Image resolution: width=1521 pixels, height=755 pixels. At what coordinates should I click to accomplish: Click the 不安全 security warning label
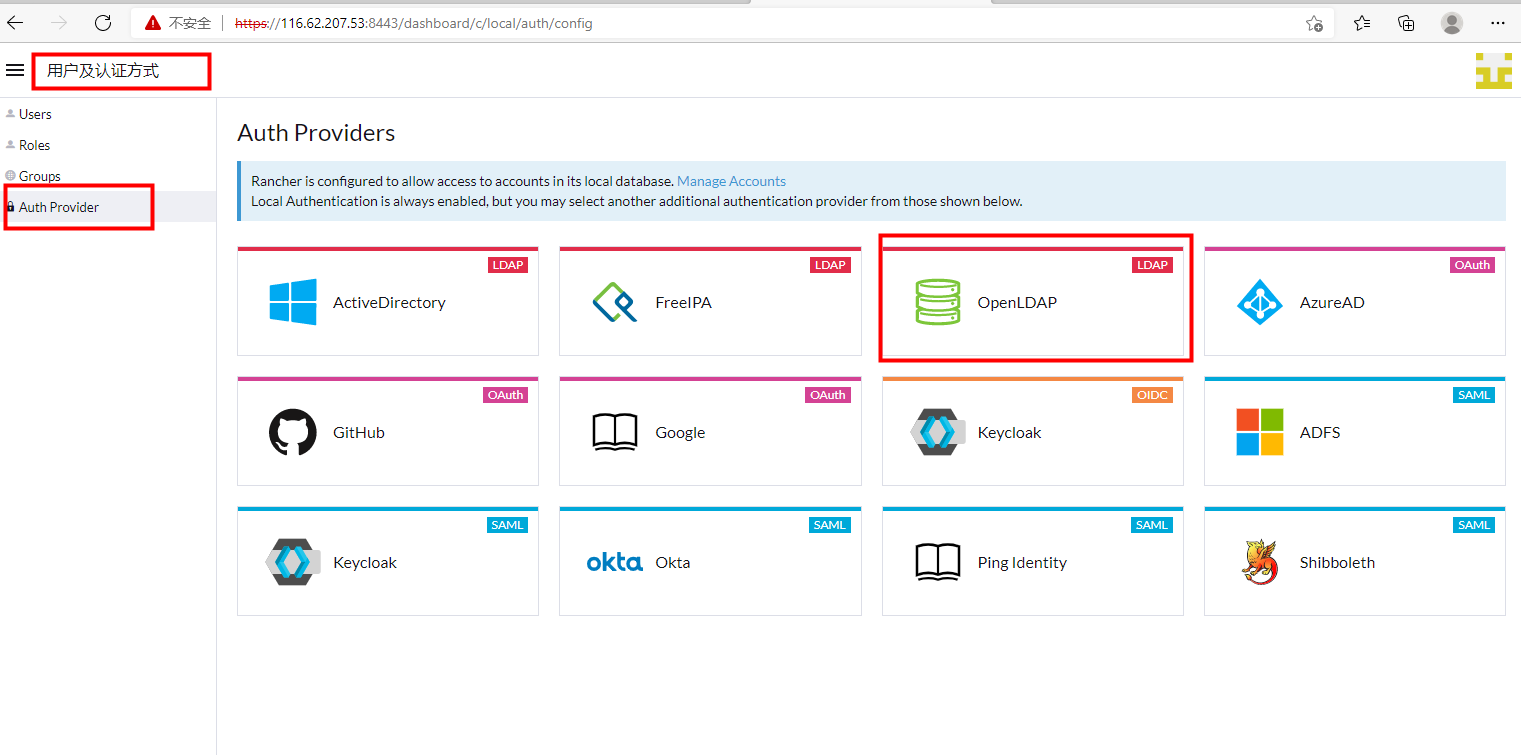pyautogui.click(x=190, y=23)
